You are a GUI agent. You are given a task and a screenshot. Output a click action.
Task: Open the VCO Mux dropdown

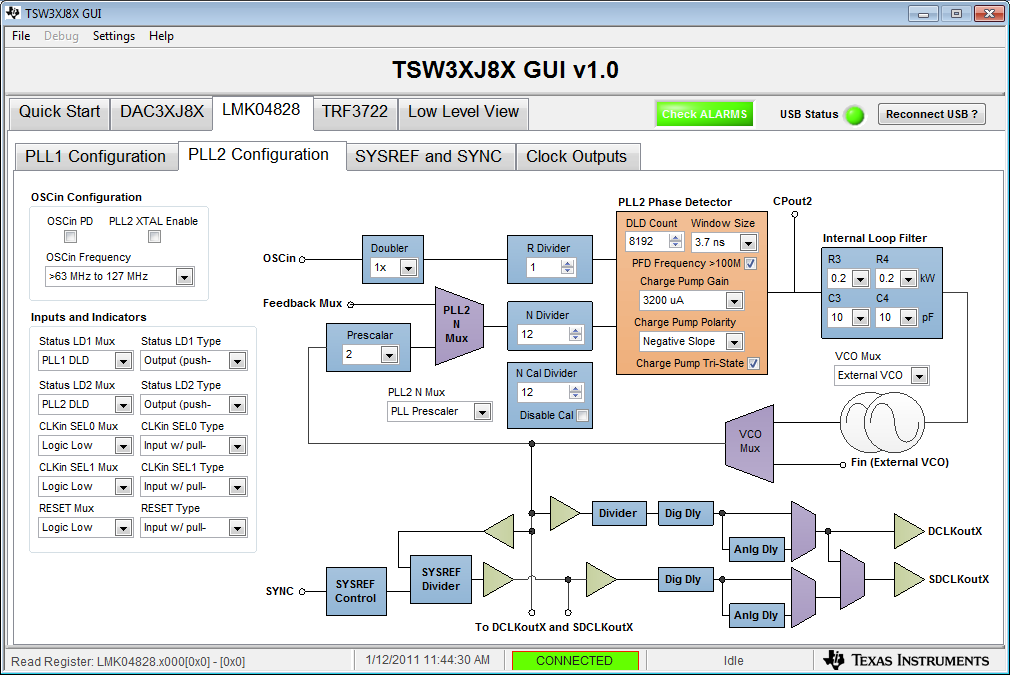920,376
